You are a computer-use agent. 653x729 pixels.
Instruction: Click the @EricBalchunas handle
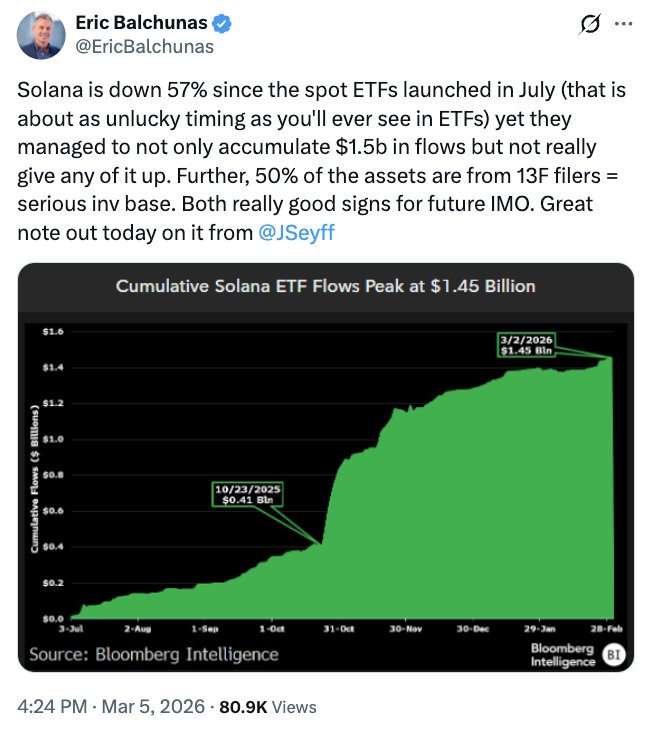pos(144,45)
